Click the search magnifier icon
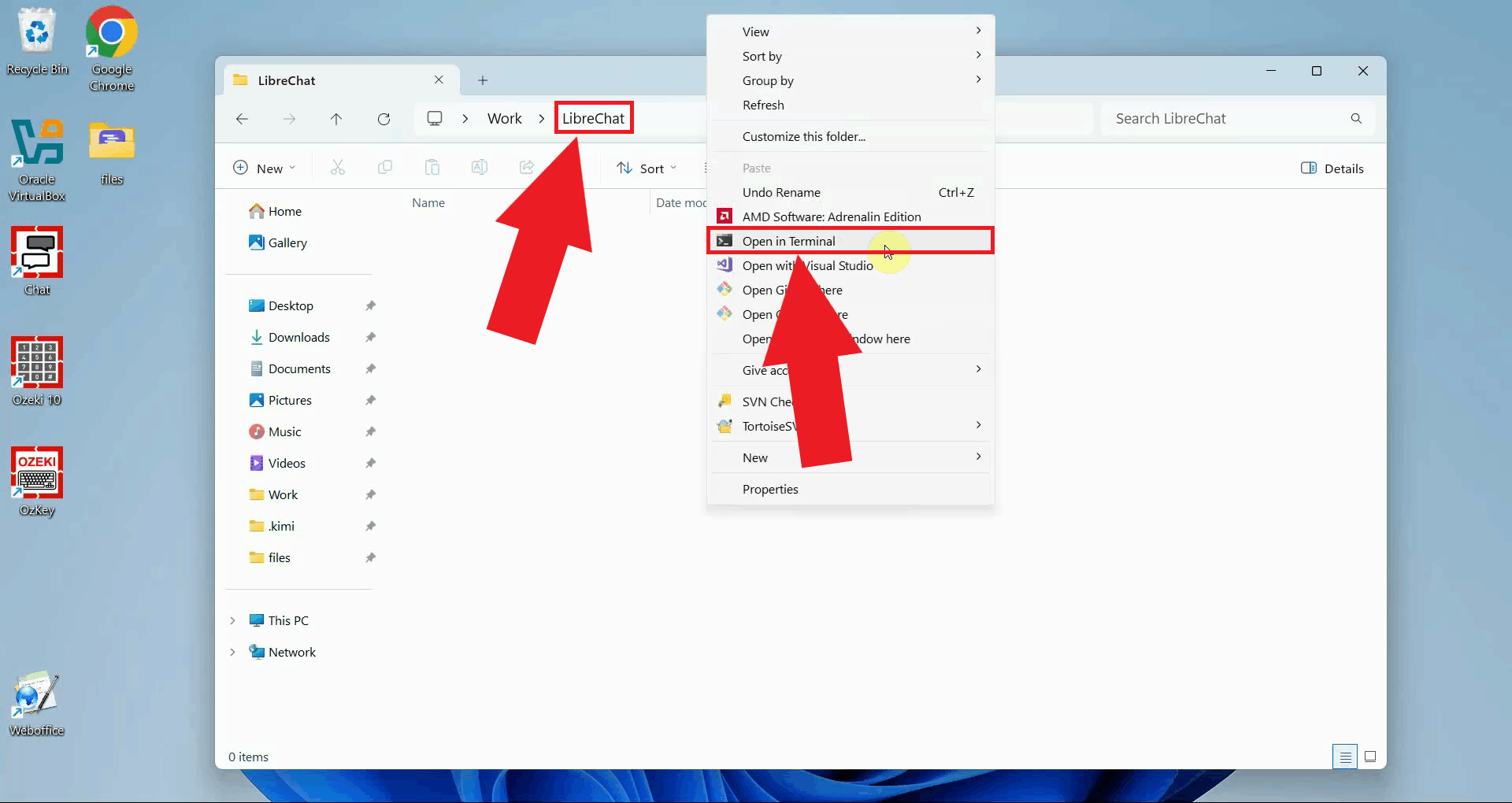This screenshot has height=803, width=1512. (x=1356, y=119)
